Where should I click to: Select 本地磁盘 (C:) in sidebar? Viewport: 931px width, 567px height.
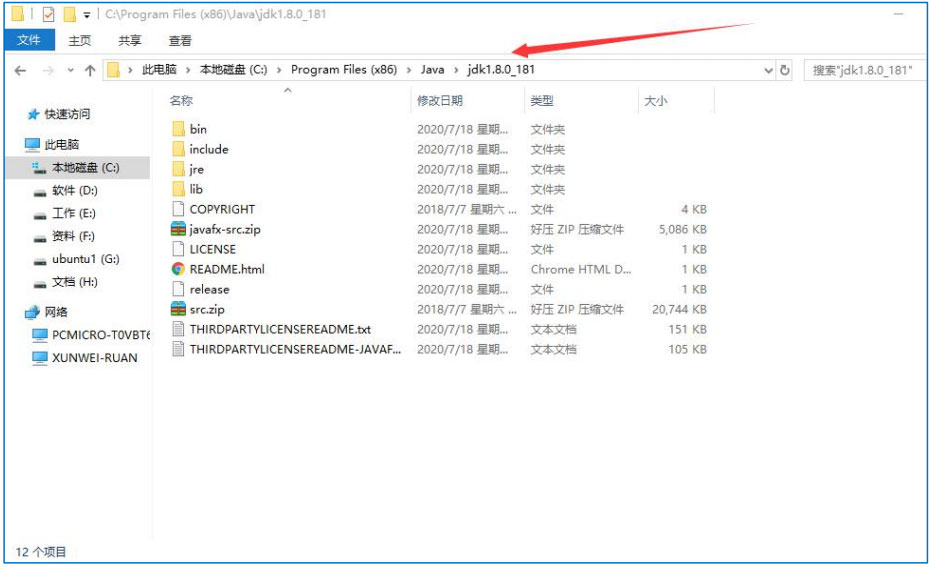click(77, 168)
